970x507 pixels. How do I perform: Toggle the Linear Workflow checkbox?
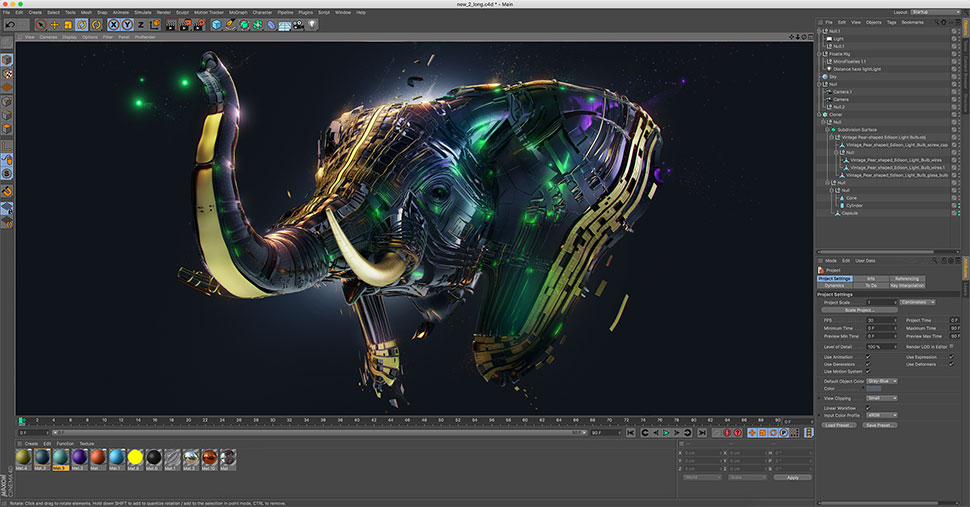pyautogui.click(x=867, y=407)
